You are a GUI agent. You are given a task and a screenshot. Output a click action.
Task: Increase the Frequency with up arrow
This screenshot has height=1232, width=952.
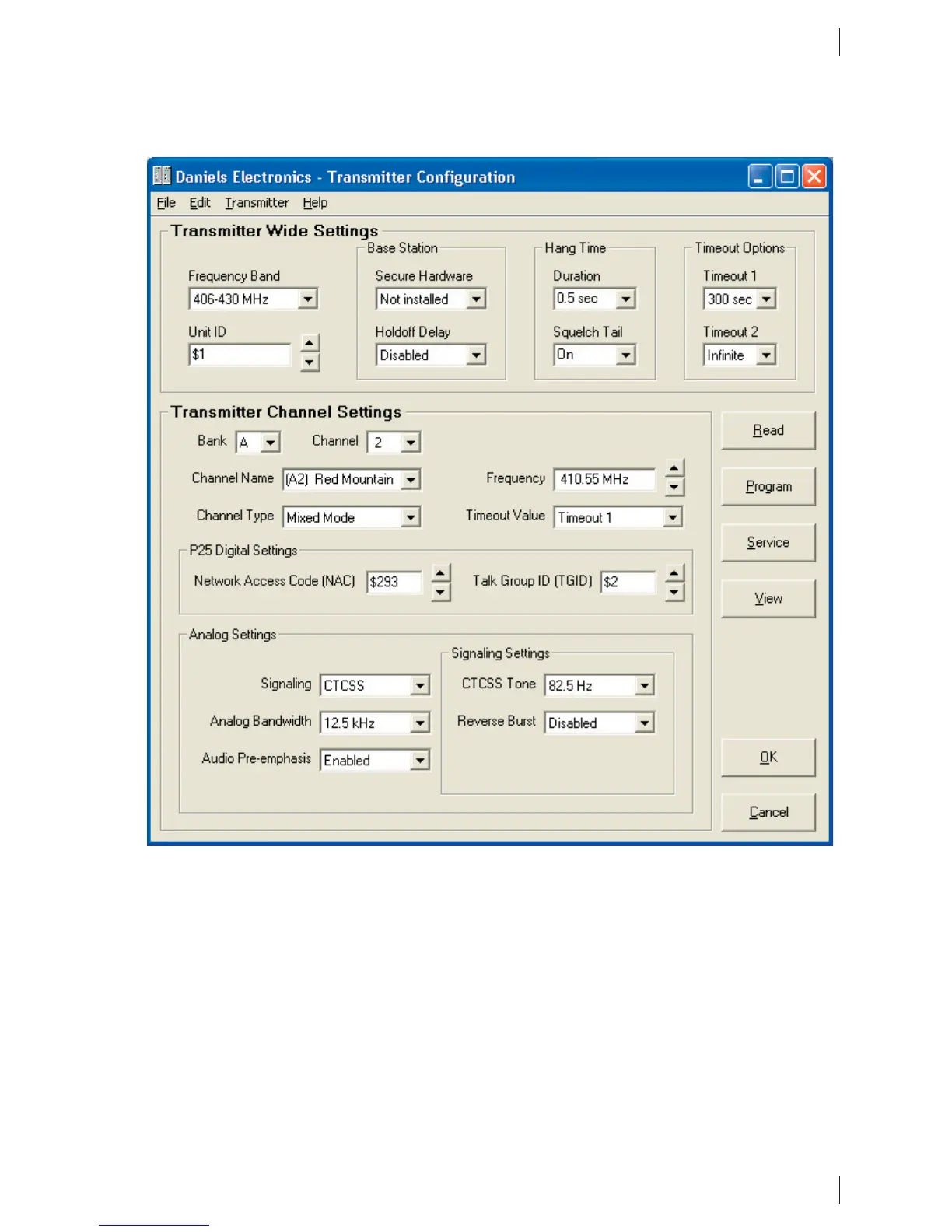[674, 468]
